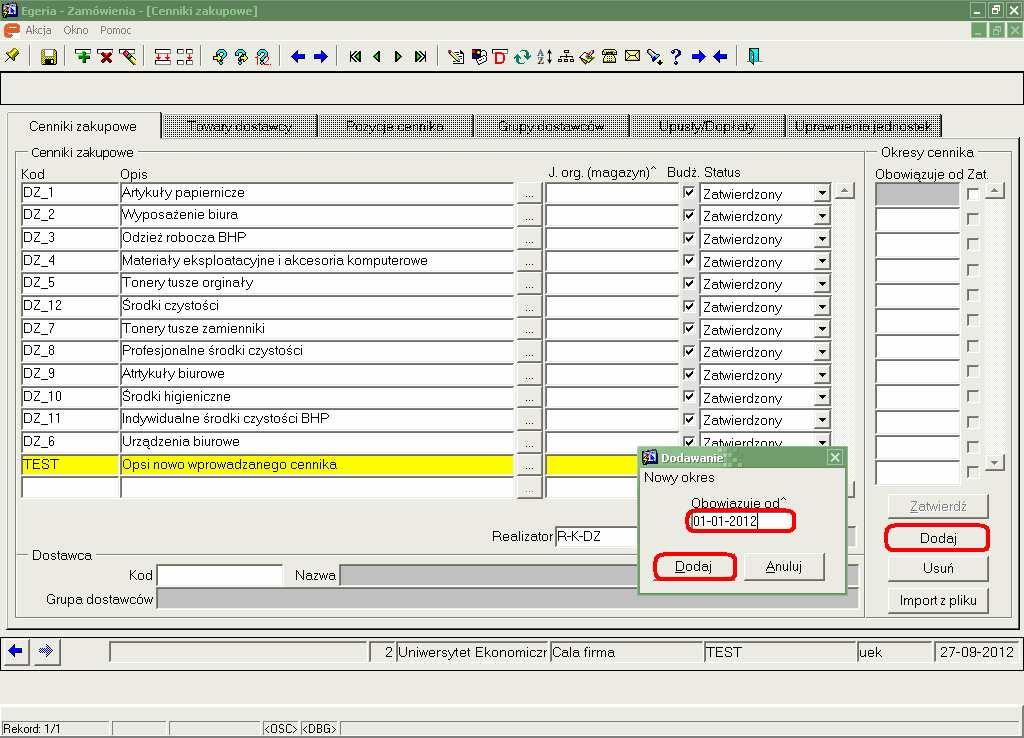The height and width of the screenshot is (738, 1024).
Task: Switch to Pozycje cennika tab
Action: click(x=395, y=126)
